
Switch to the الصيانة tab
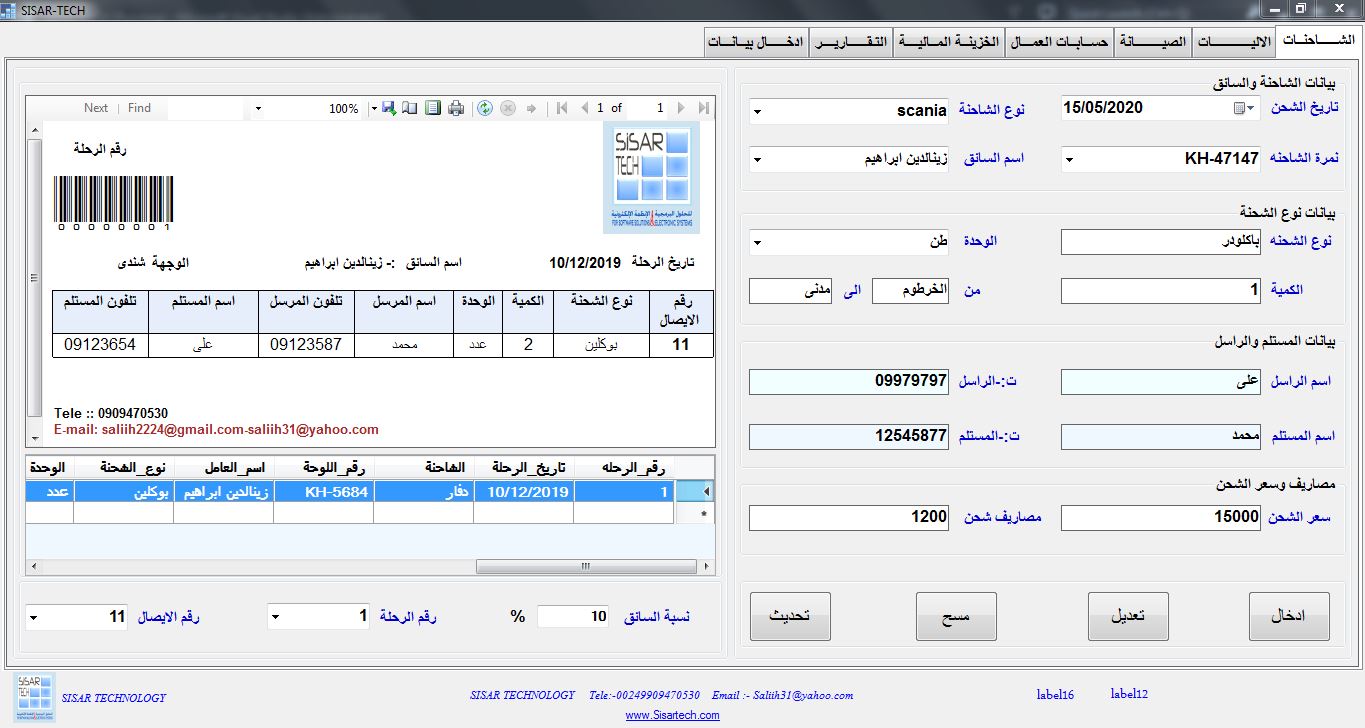tap(1153, 42)
